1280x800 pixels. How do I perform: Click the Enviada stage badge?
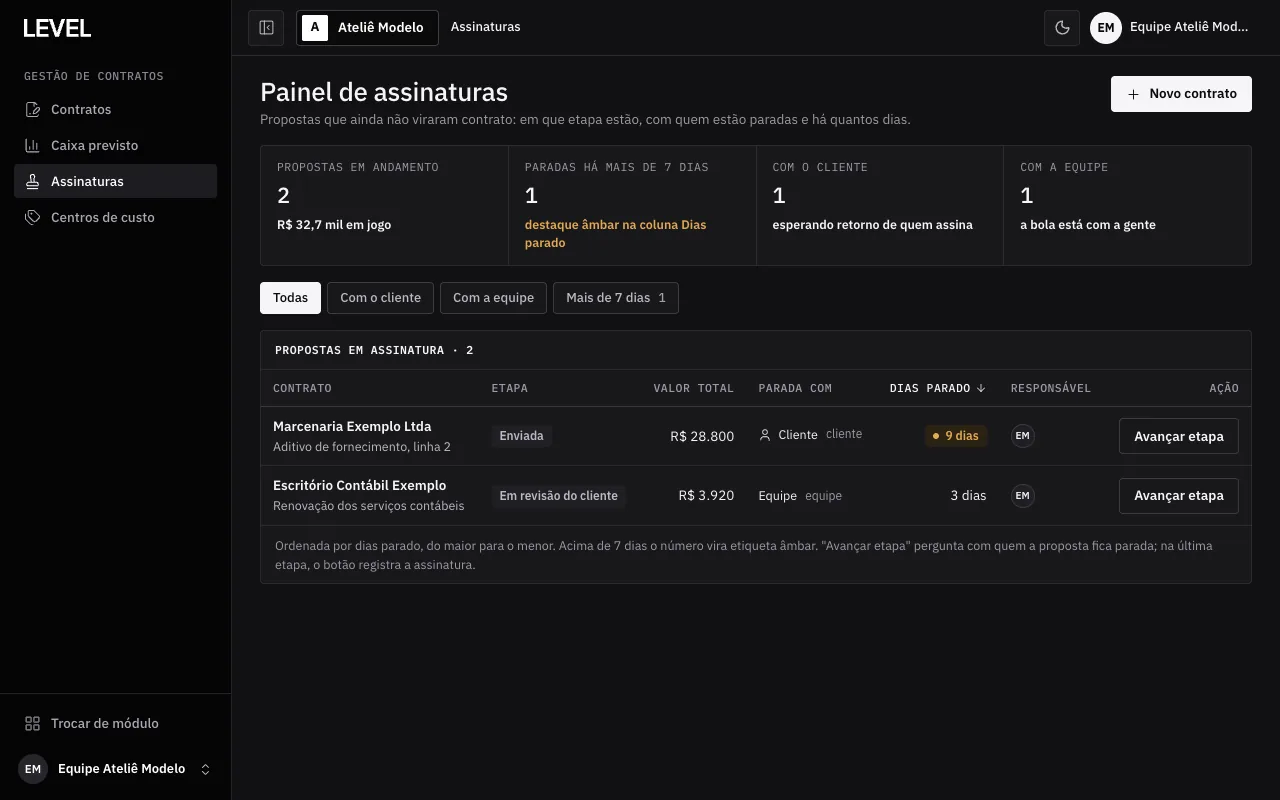tap(521, 436)
